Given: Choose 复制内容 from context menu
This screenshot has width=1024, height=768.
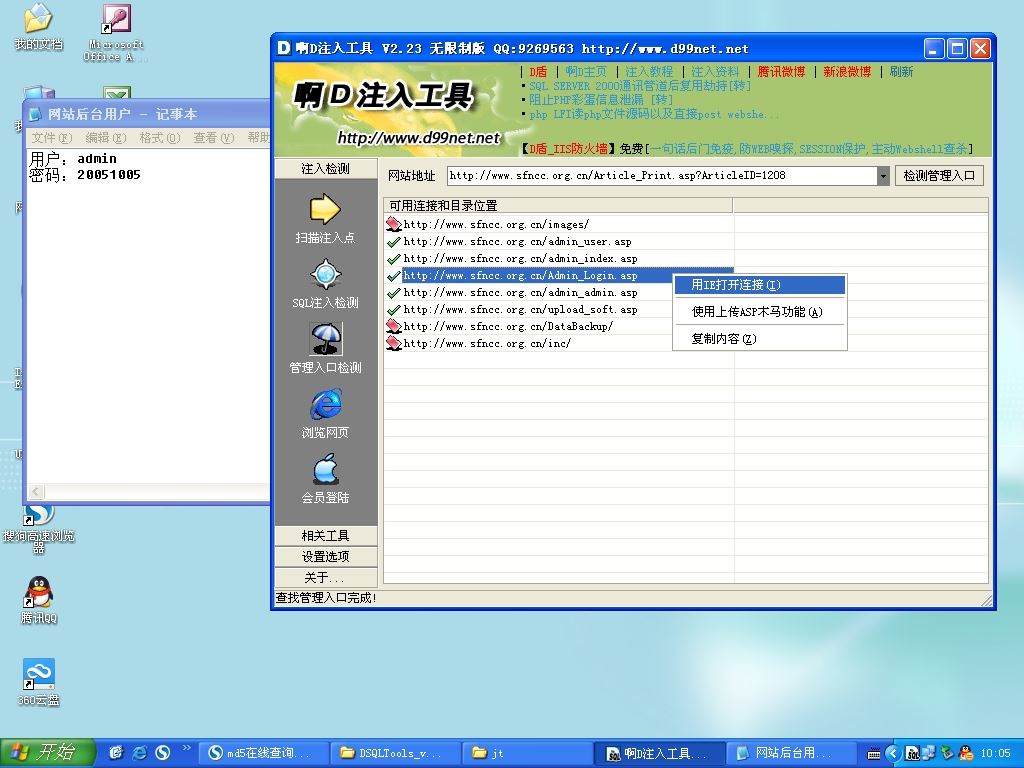Looking at the screenshot, I should click(760, 338).
